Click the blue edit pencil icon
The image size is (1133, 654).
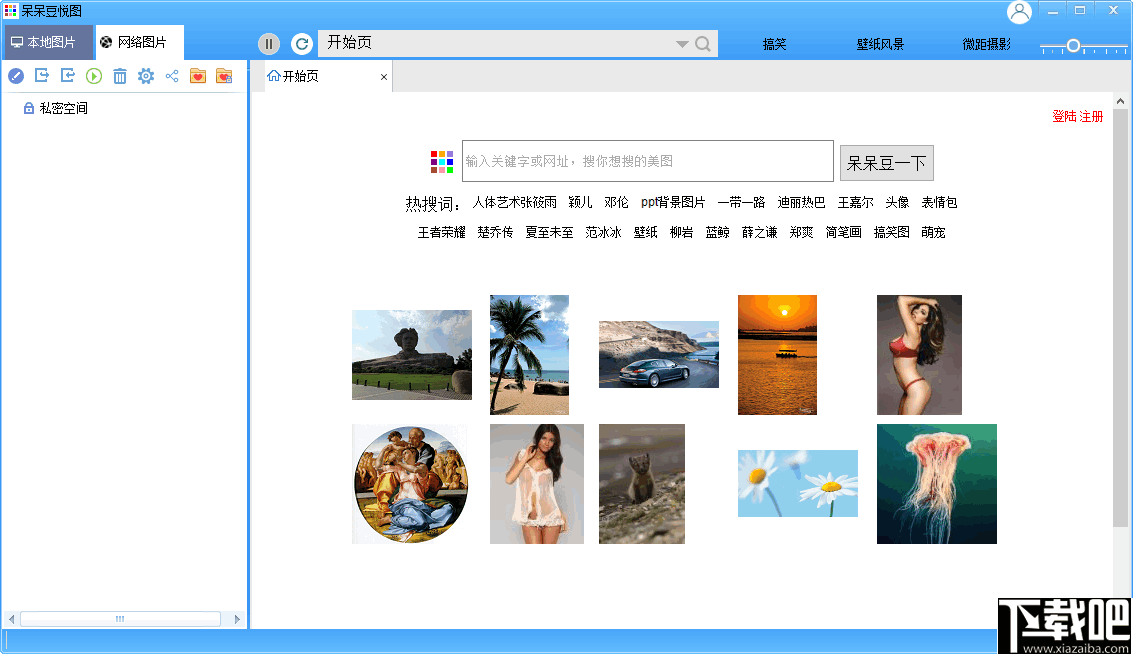16,76
